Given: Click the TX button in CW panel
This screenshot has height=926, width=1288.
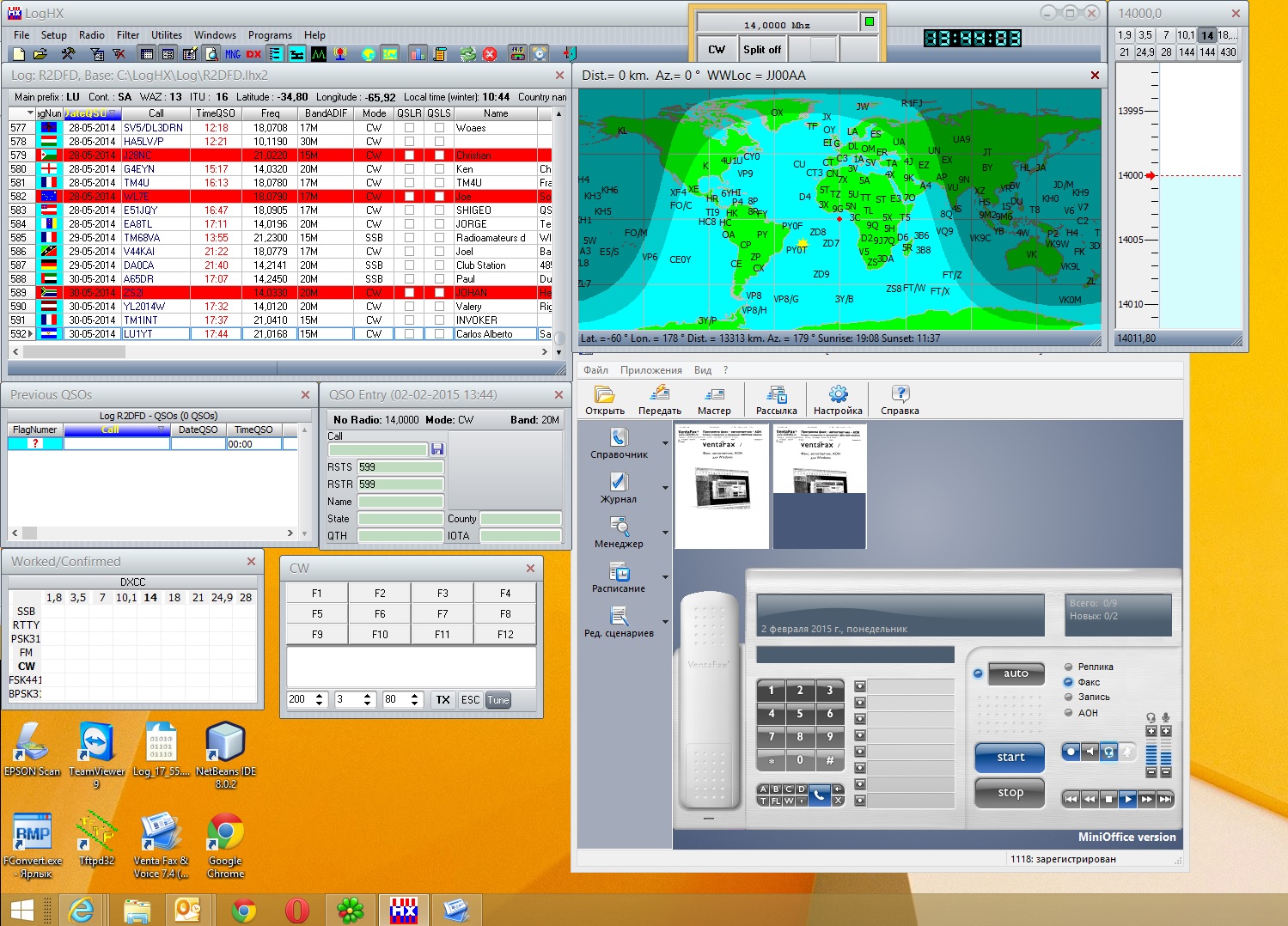Looking at the screenshot, I should pos(443,700).
